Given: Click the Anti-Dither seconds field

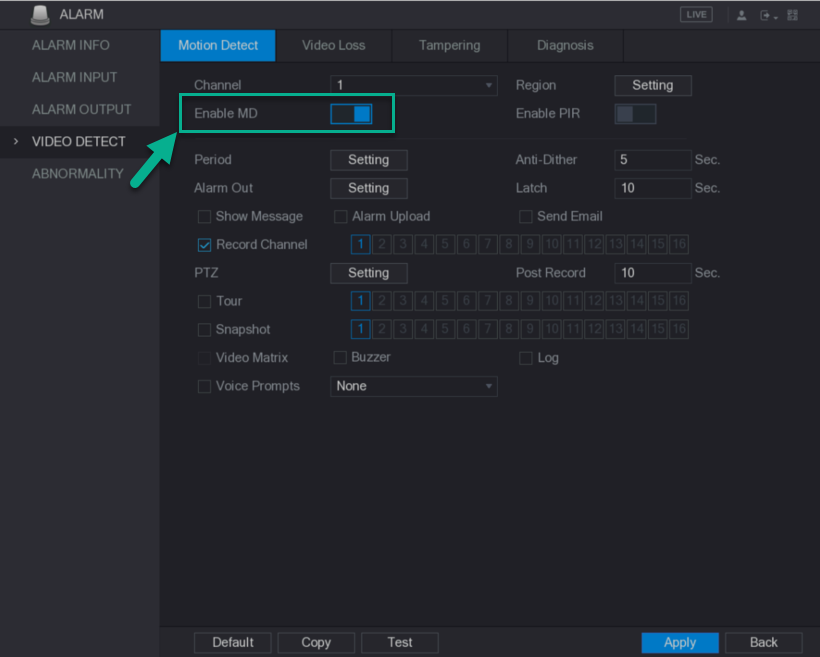Looking at the screenshot, I should click(x=652, y=160).
